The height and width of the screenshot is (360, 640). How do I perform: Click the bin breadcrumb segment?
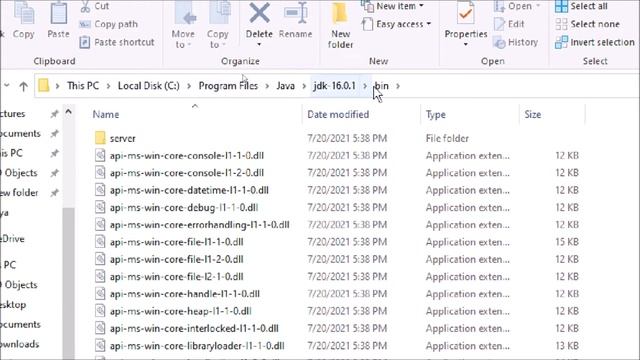coord(382,86)
